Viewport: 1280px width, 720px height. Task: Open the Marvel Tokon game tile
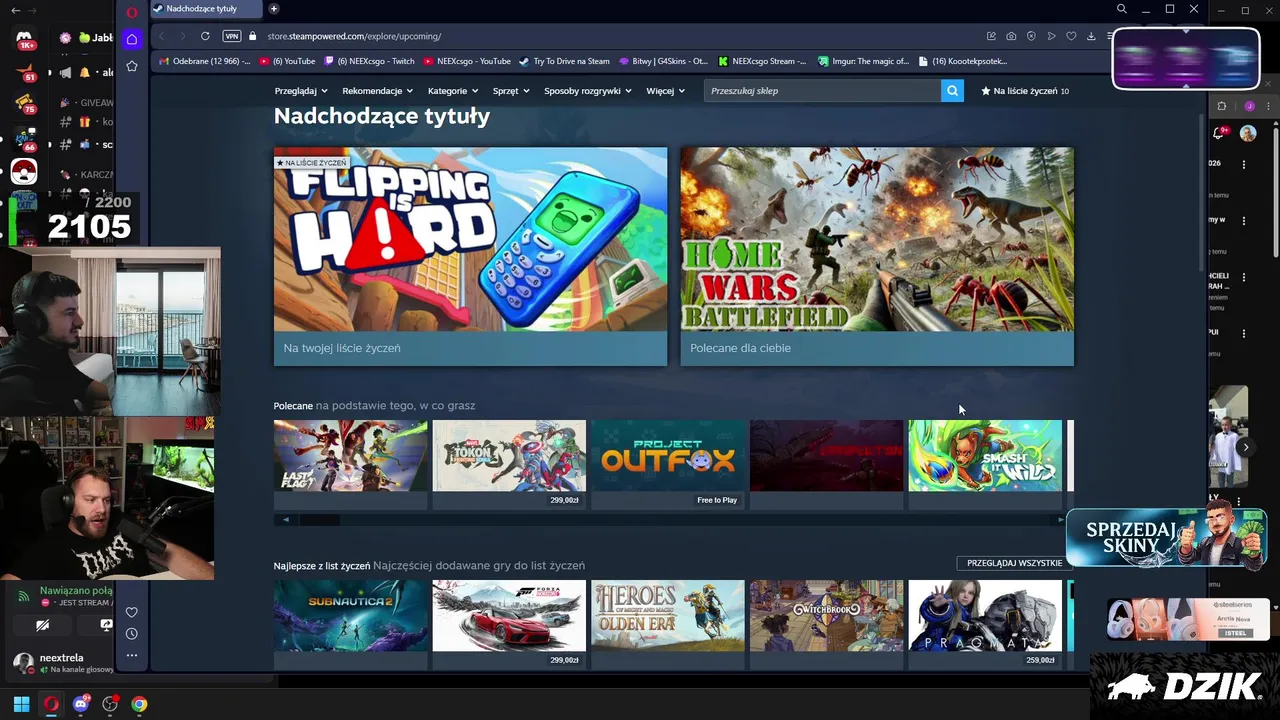tap(509, 464)
